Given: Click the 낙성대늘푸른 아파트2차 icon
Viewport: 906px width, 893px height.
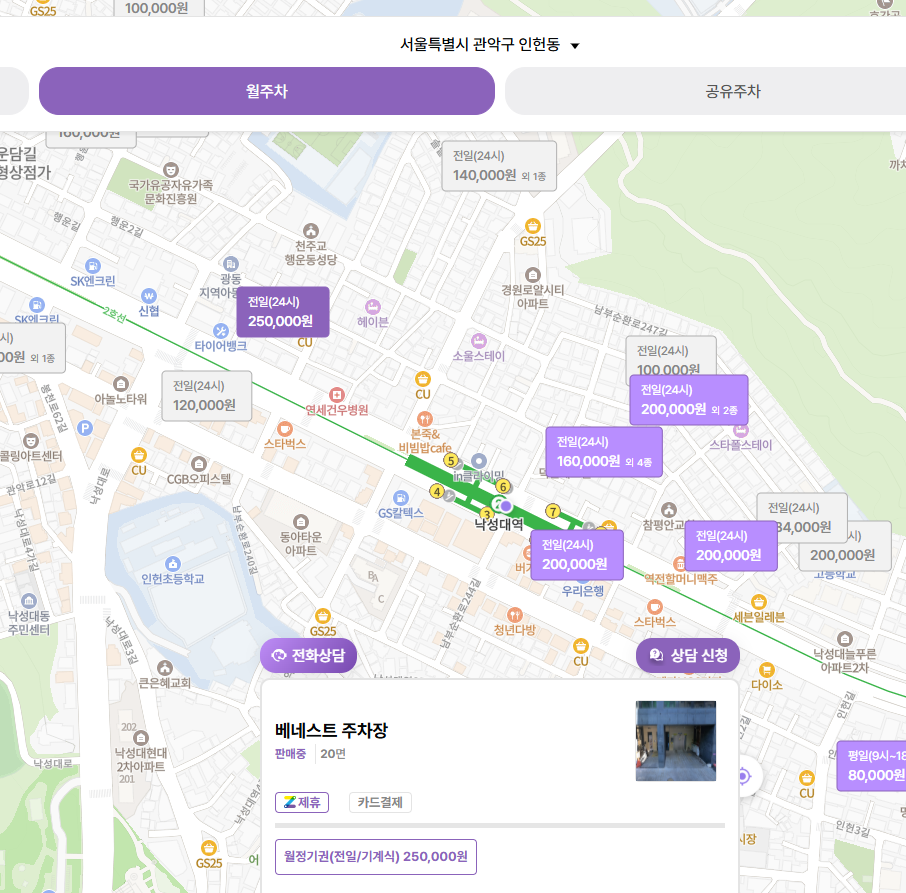Looking at the screenshot, I should click(845, 638).
